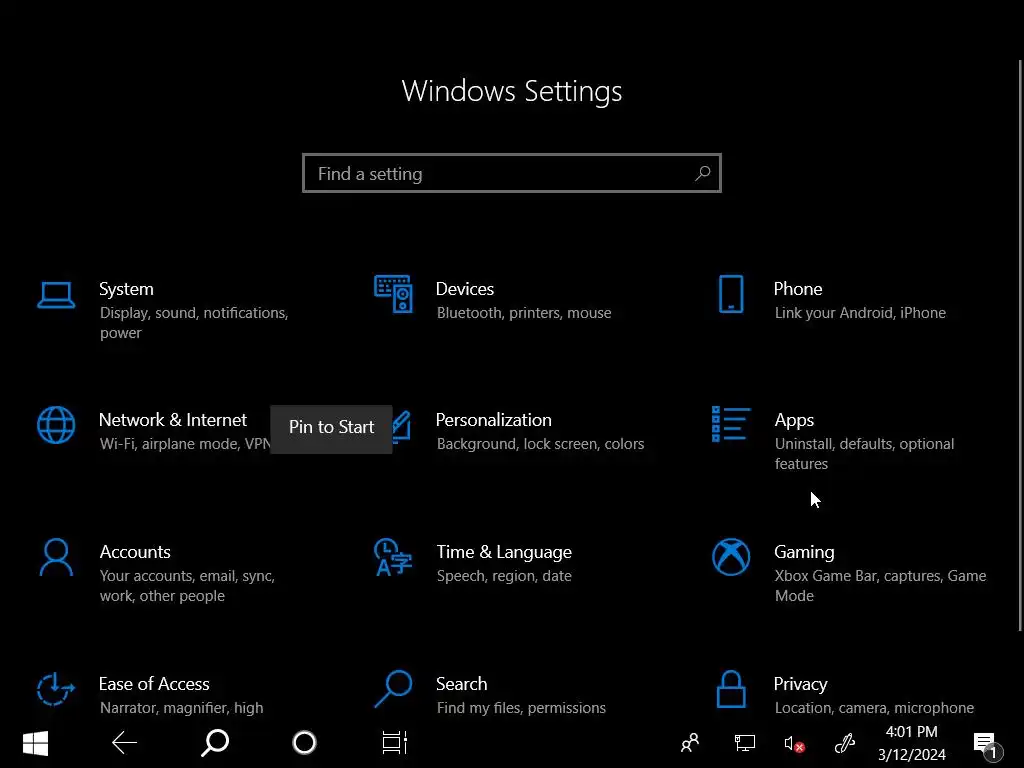Click the Search magnifier category icon
The image size is (1024, 768).
tap(393, 689)
